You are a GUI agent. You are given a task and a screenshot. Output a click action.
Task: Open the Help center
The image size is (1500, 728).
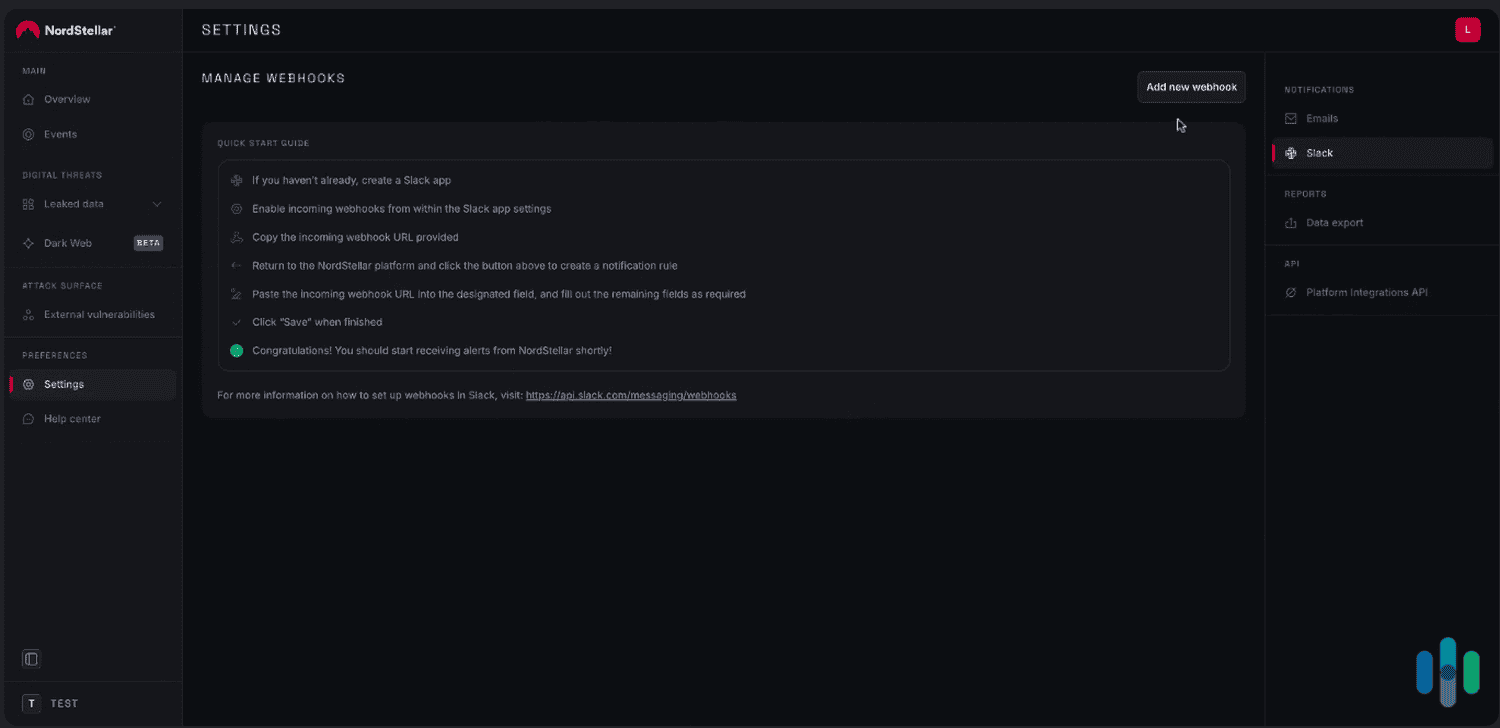coord(71,419)
